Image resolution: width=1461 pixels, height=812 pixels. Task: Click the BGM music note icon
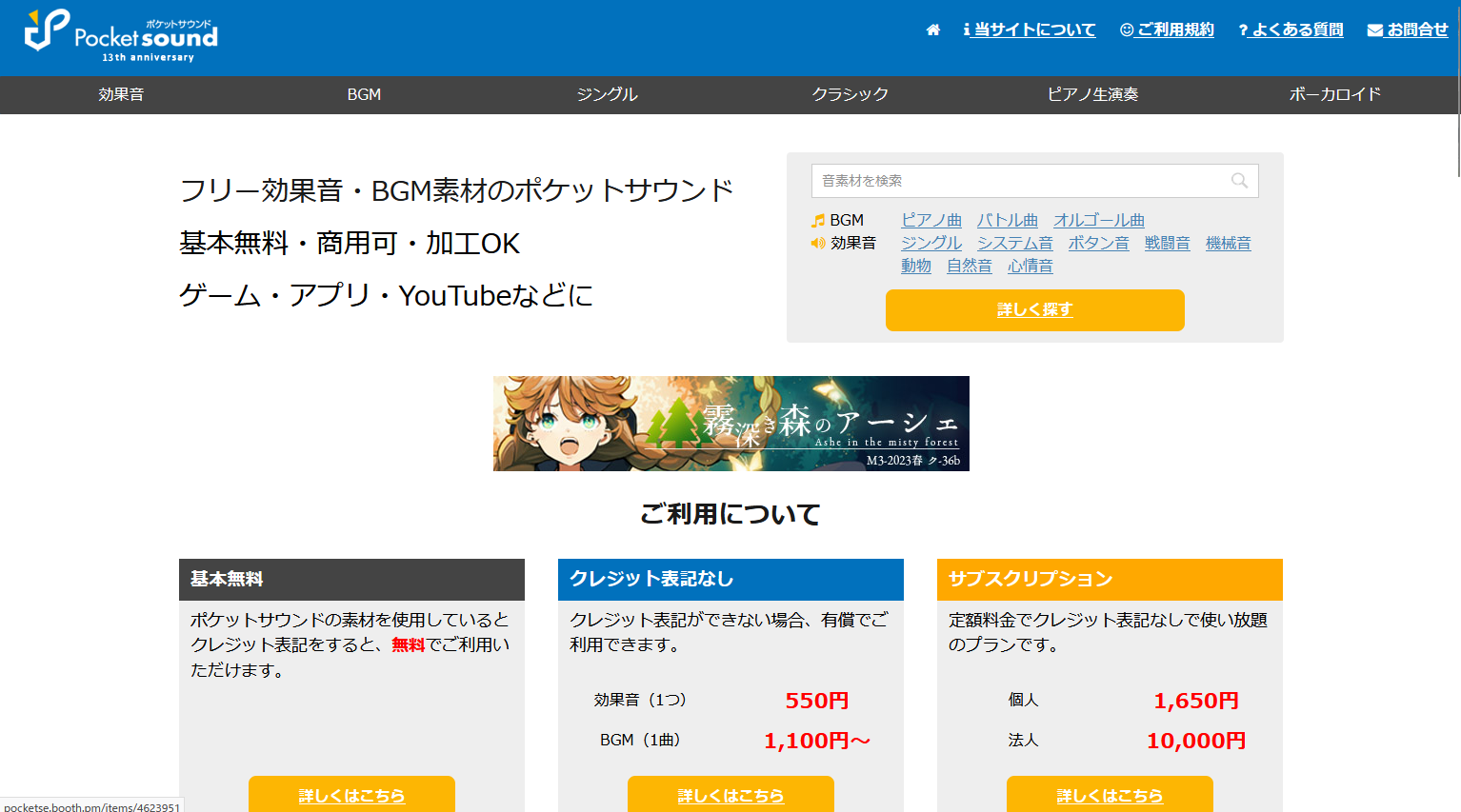[x=817, y=221]
